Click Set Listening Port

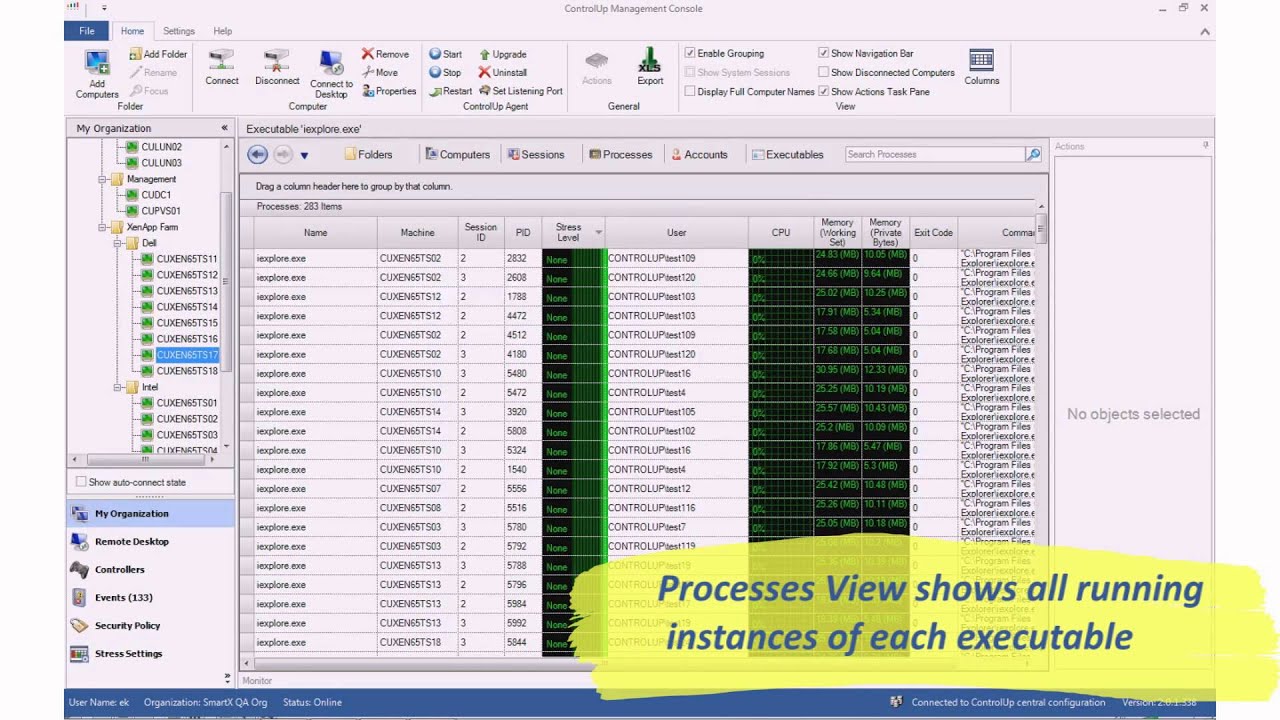click(520, 91)
